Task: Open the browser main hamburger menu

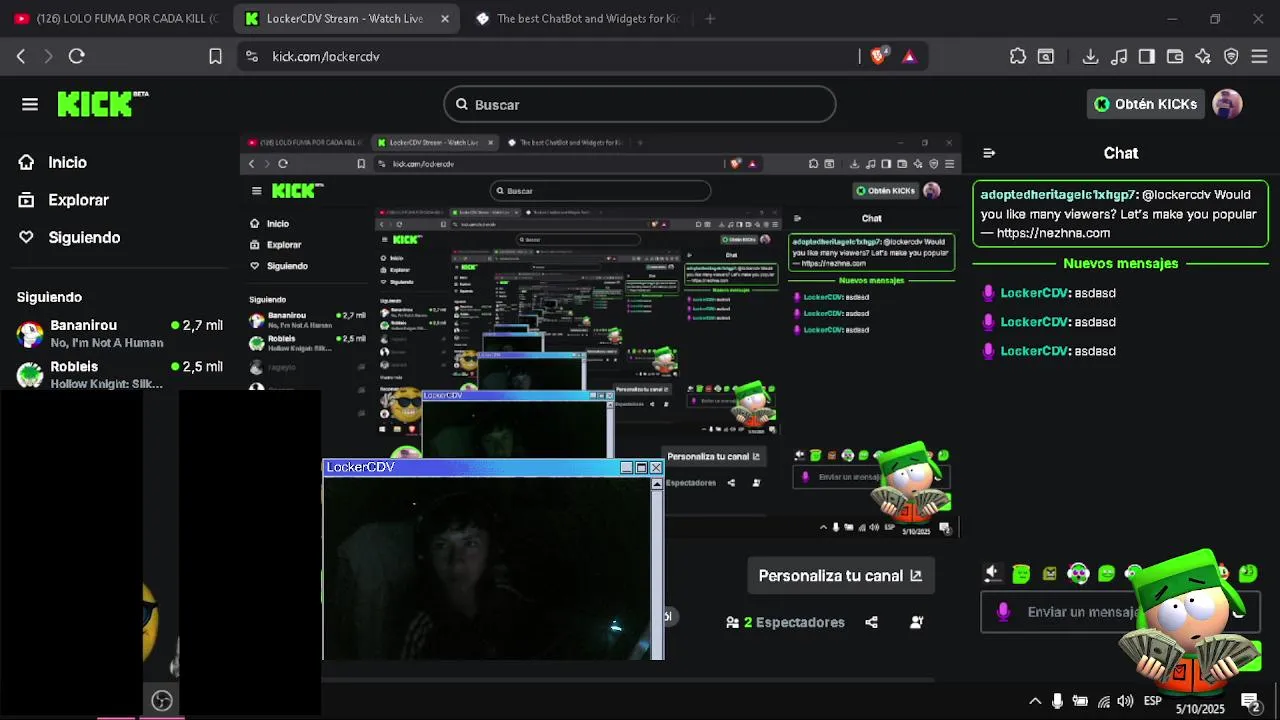Action: pyautogui.click(x=1259, y=57)
